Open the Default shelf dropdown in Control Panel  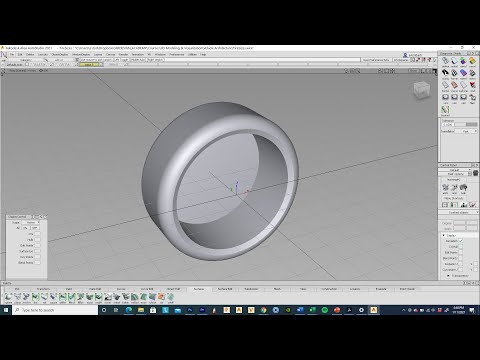point(454,170)
